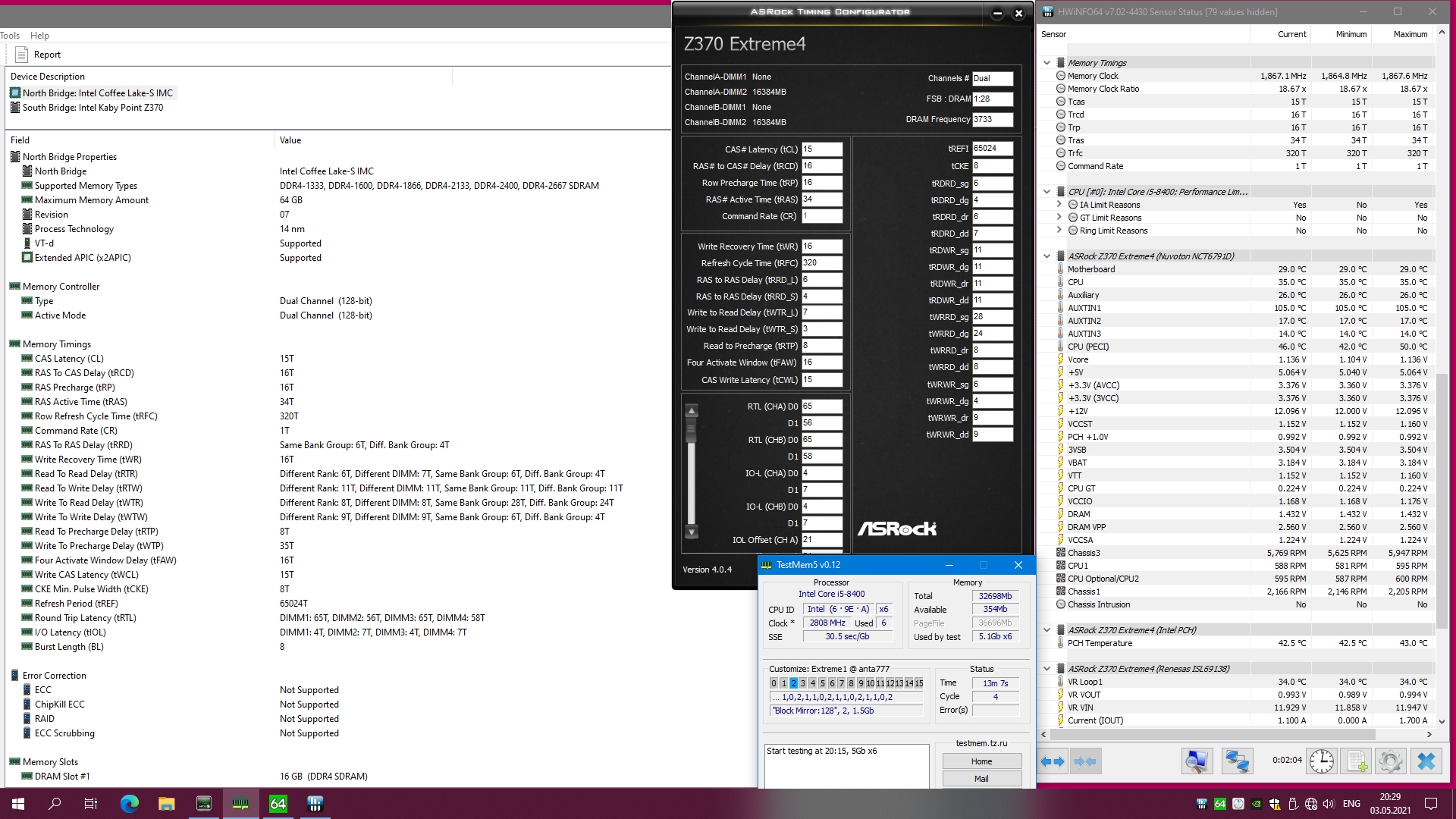The width and height of the screenshot is (1456, 819).
Task: Collapse the Memory Timings sensor group
Action: click(x=1047, y=63)
